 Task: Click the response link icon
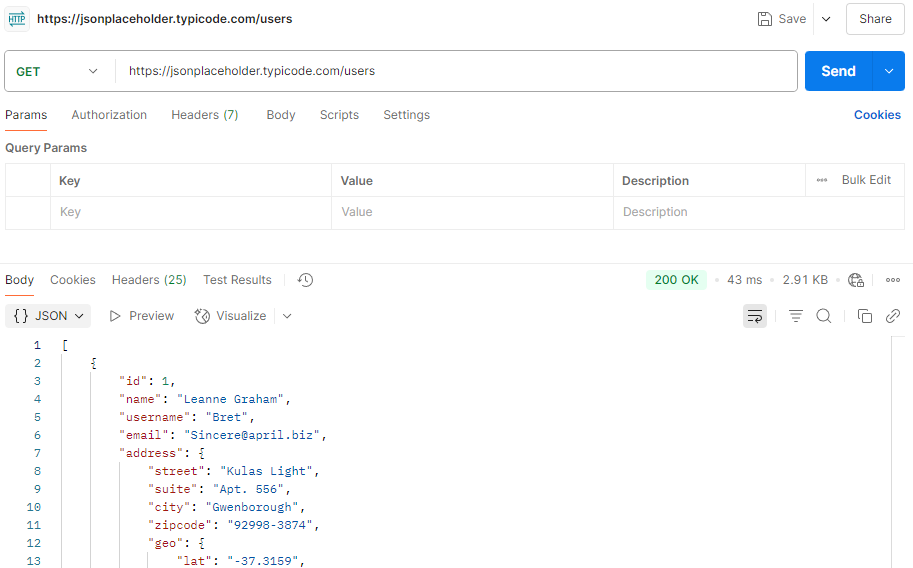tap(893, 316)
